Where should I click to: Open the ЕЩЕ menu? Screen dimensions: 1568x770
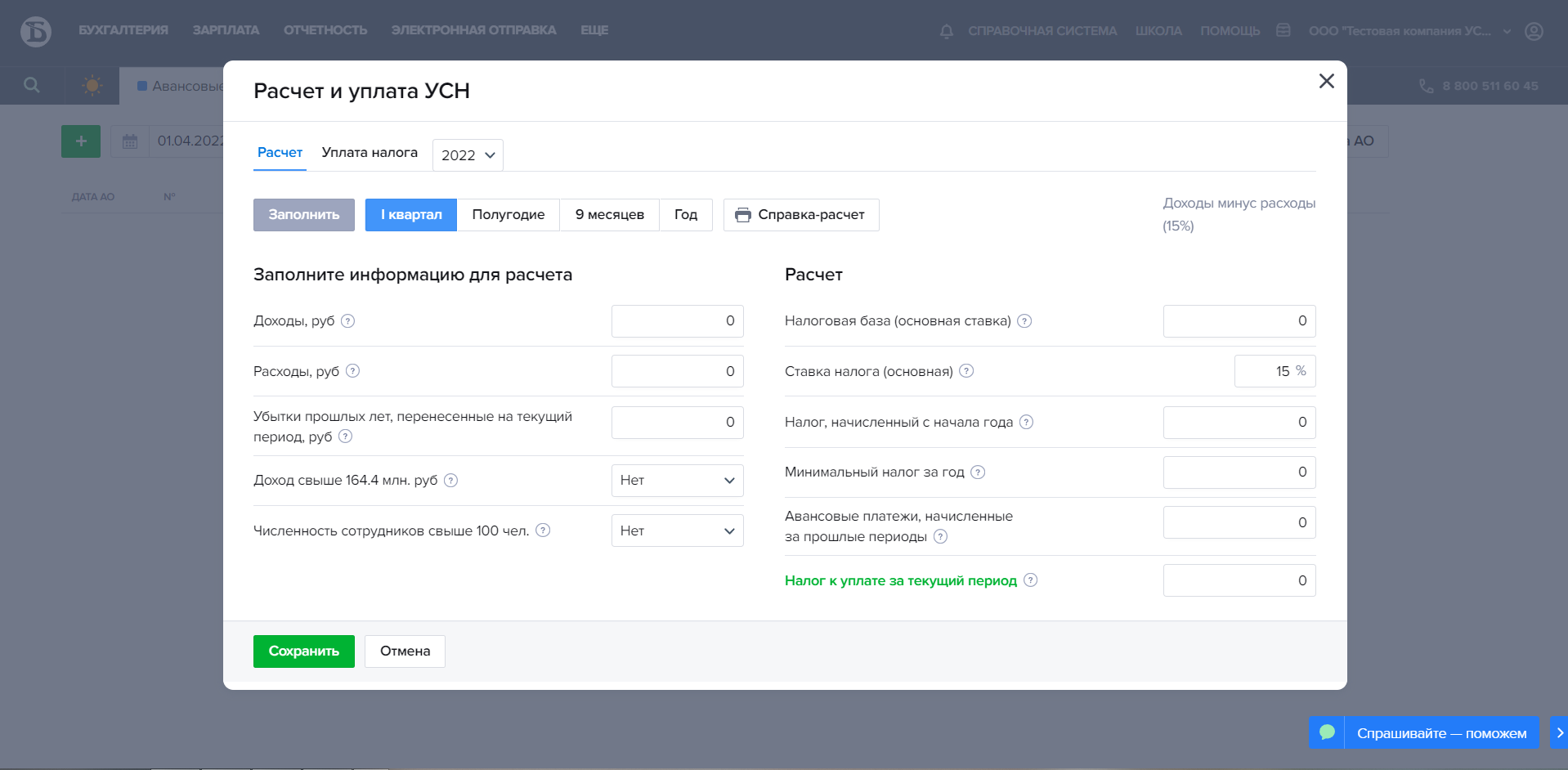[x=594, y=30]
